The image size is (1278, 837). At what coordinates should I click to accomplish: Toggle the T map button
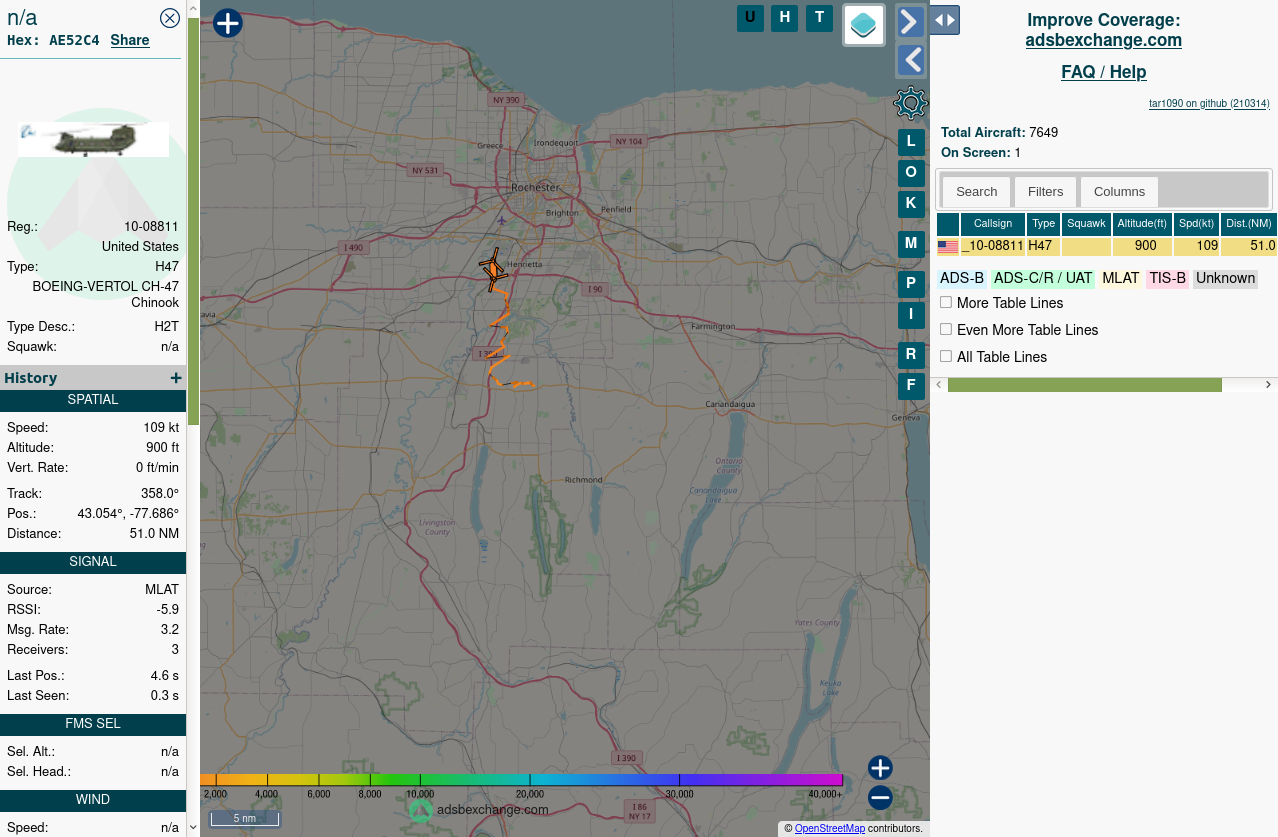819,17
